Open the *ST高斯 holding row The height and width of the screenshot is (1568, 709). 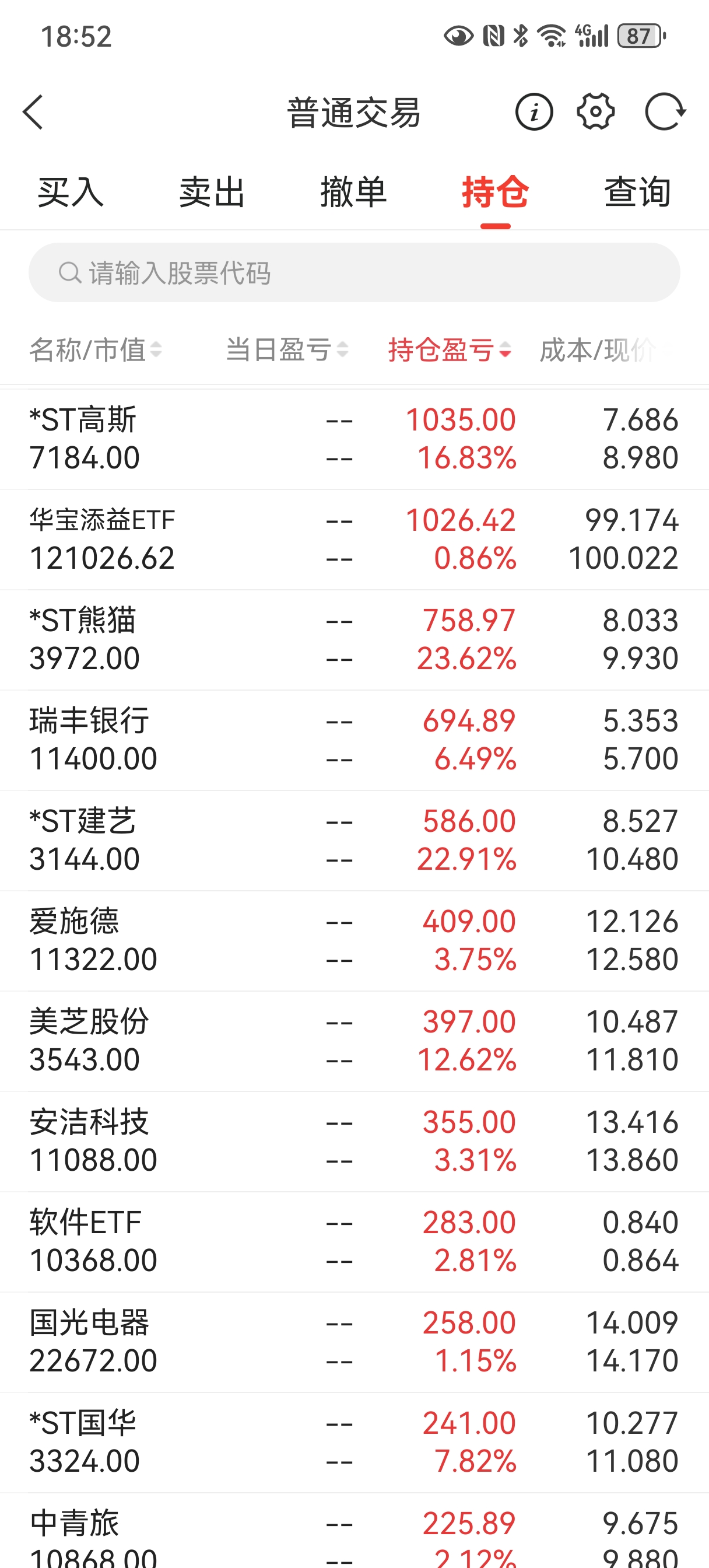coord(354,439)
